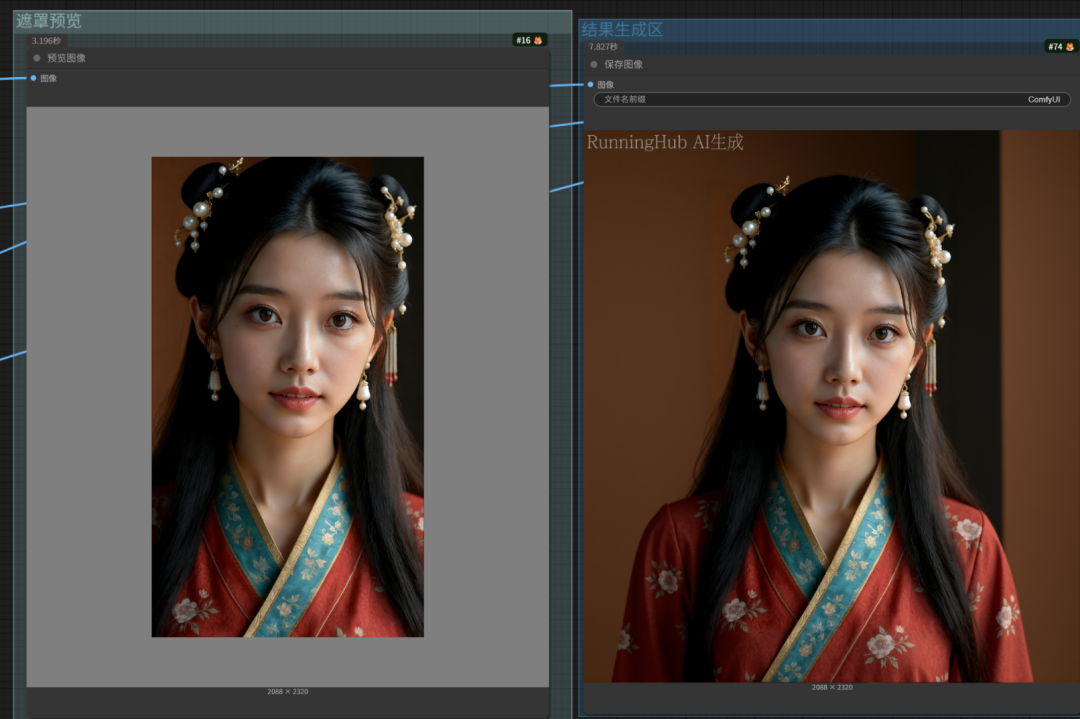Open the generated result portrait image
The image size is (1080, 719).
pyautogui.click(x=832, y=406)
